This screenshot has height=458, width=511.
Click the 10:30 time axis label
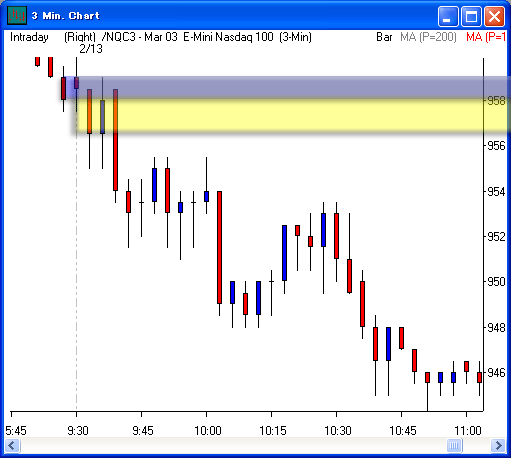(338, 431)
